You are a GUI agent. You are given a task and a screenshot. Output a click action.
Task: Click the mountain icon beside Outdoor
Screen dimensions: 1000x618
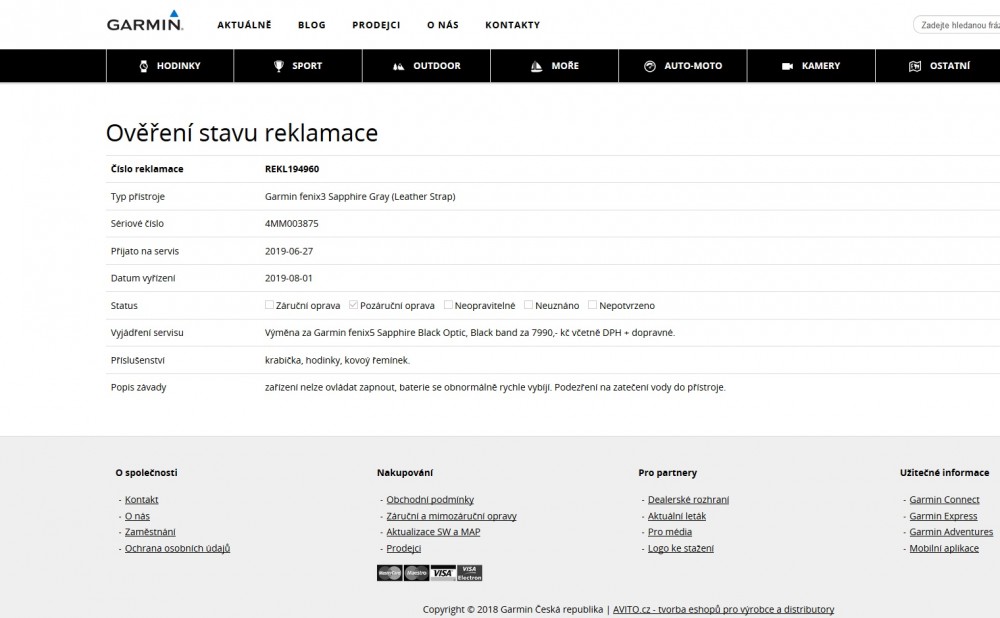pos(399,66)
